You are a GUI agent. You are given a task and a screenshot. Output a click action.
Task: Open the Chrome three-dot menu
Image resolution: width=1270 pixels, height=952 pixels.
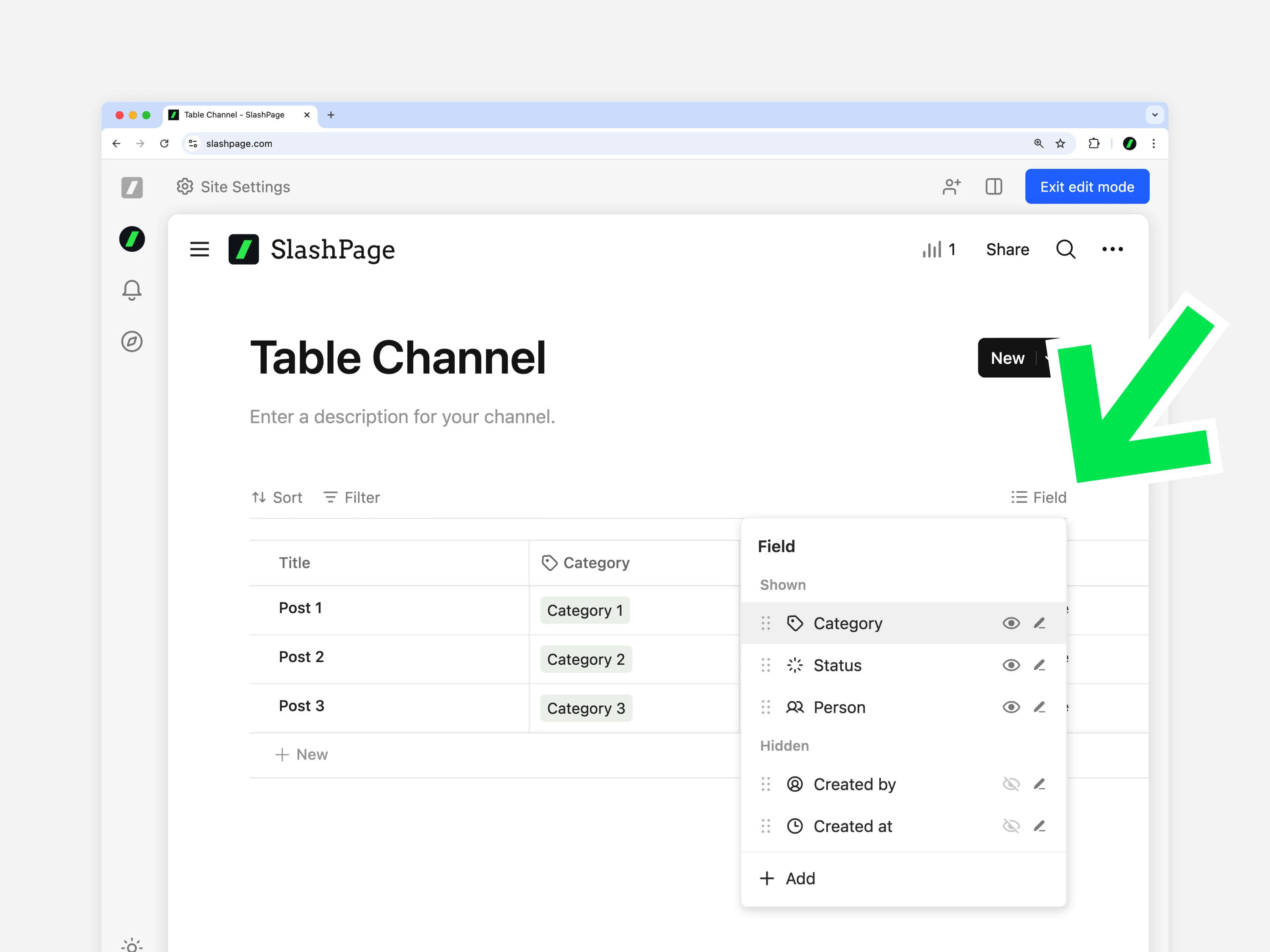[x=1154, y=143]
